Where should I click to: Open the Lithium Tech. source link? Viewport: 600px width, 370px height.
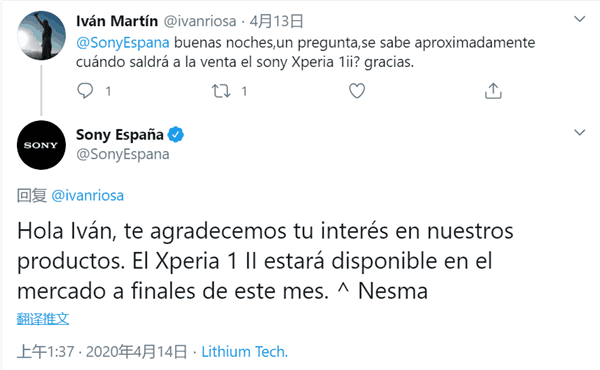(x=245, y=352)
